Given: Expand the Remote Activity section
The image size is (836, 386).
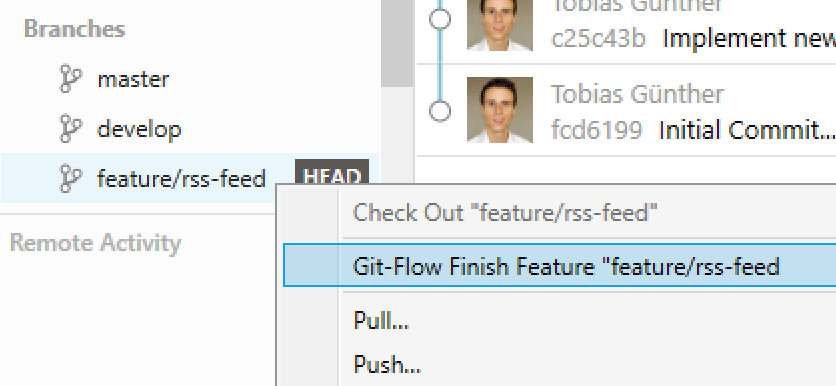Looking at the screenshot, I should (x=95, y=243).
